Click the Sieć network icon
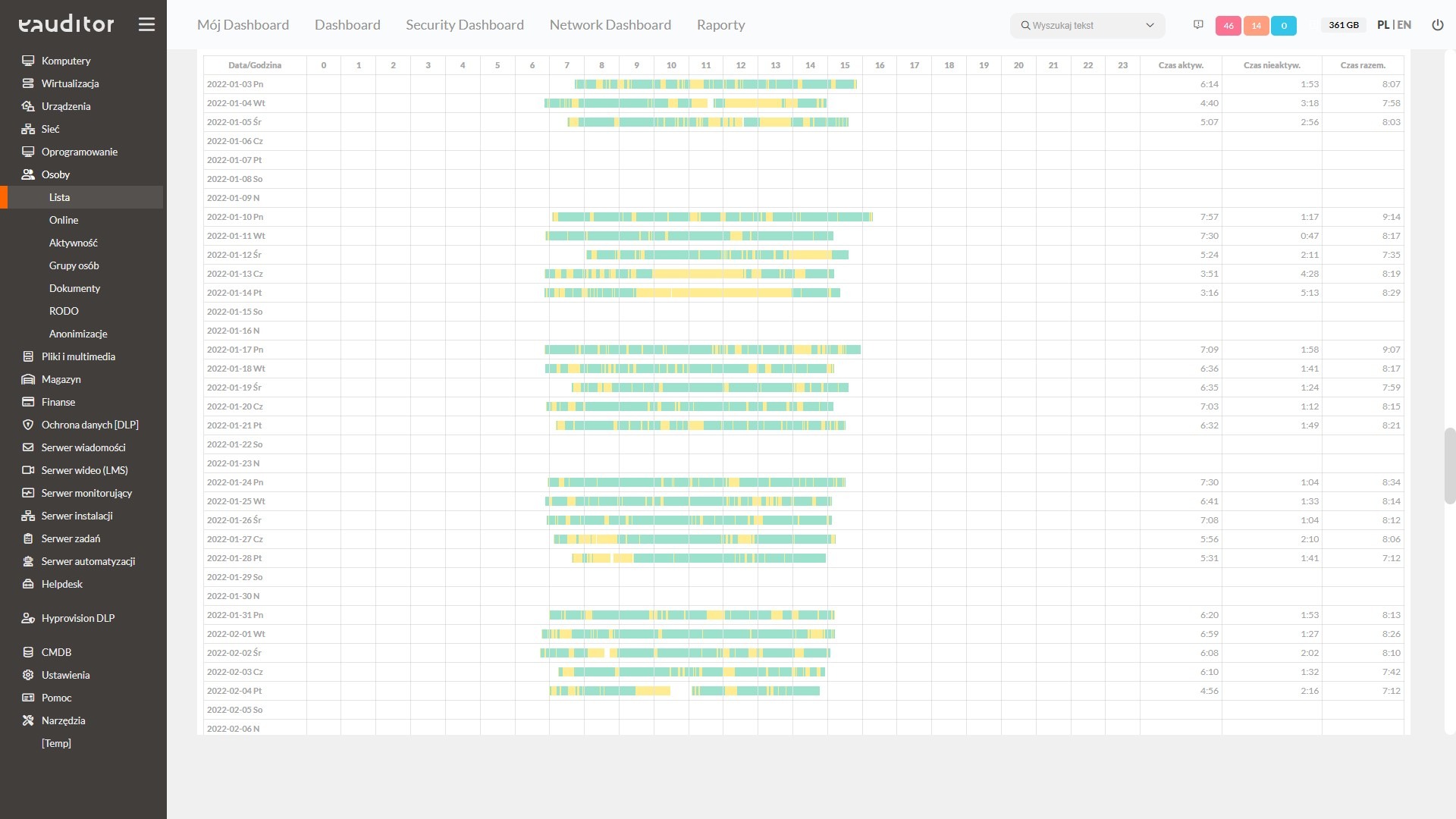This screenshot has height=819, width=1456. pyautogui.click(x=28, y=129)
